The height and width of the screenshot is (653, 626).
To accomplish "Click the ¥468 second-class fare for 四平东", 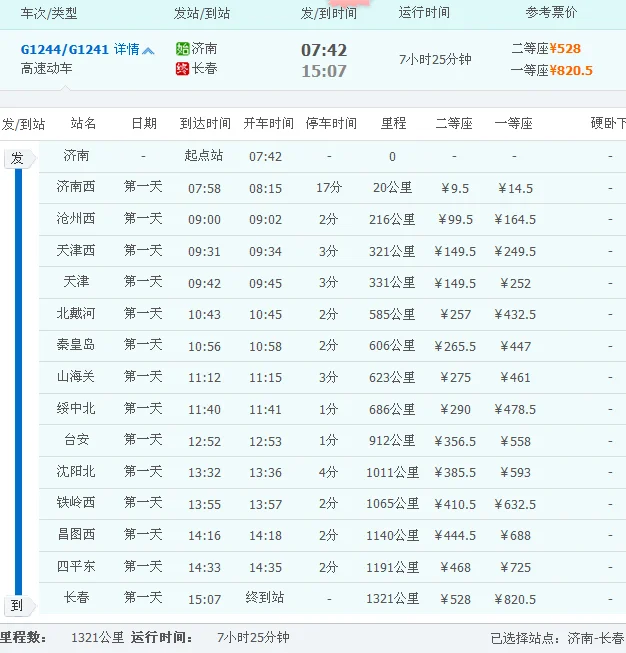I will pos(455,567).
